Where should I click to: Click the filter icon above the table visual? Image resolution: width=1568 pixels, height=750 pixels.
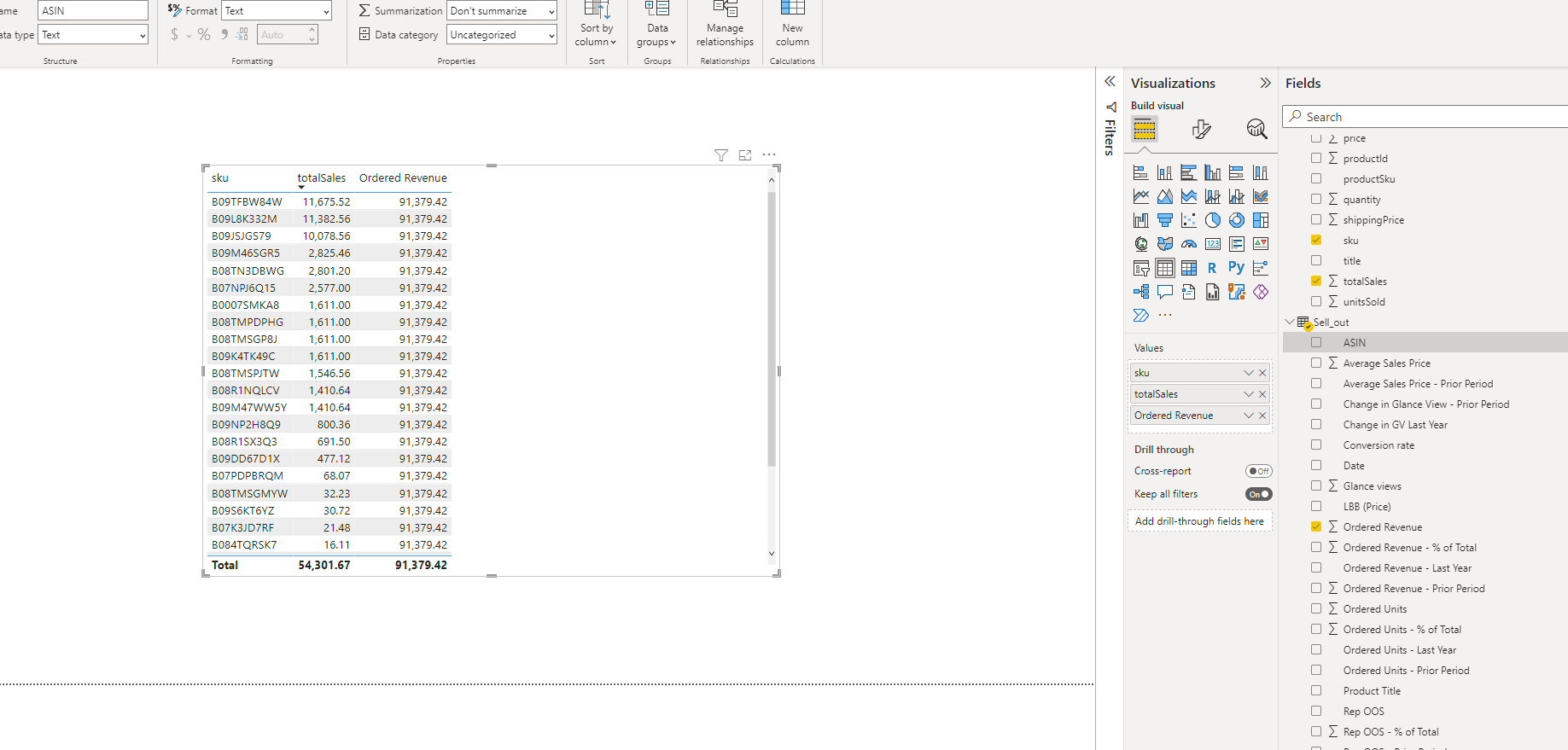click(721, 155)
